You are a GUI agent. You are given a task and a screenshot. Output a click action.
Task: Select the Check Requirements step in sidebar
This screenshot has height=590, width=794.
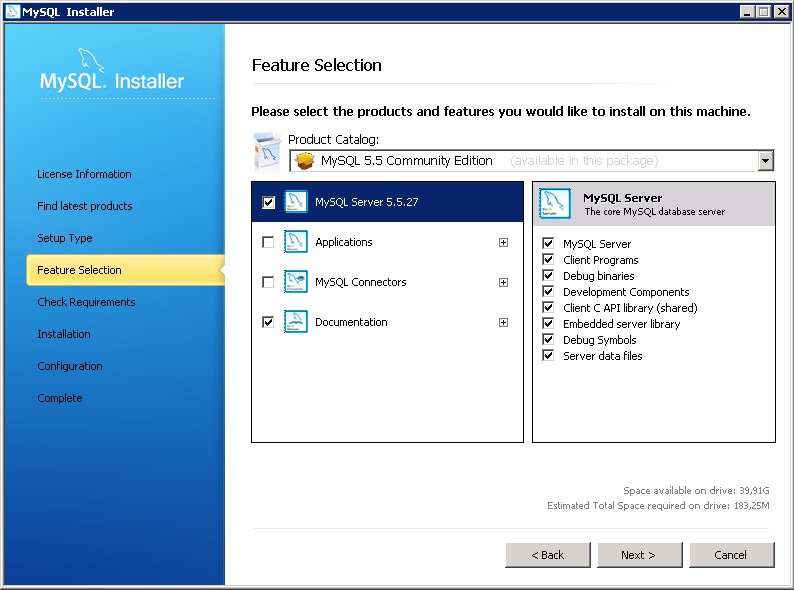pyautogui.click(x=86, y=302)
